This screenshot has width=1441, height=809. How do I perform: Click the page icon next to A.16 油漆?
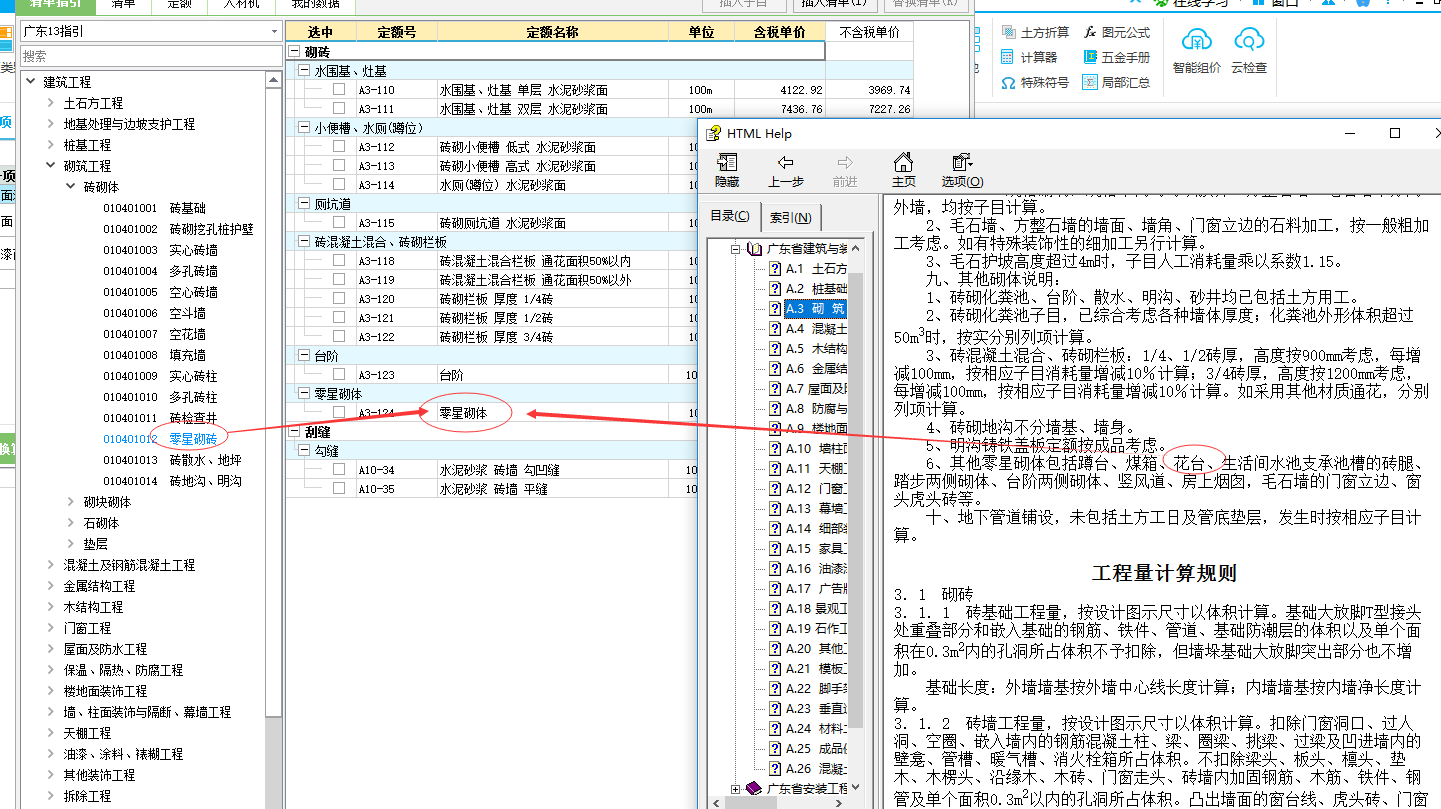coord(774,569)
